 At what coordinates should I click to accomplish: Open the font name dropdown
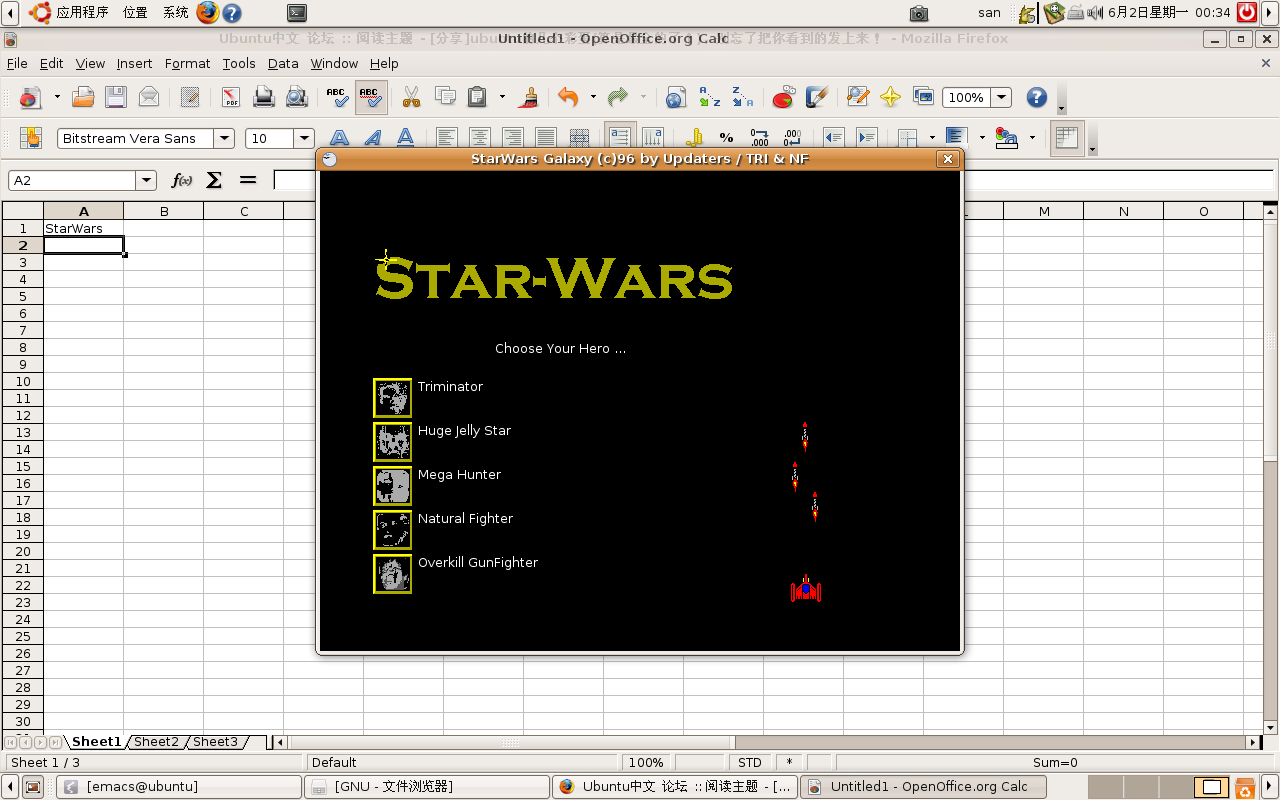tap(225, 138)
